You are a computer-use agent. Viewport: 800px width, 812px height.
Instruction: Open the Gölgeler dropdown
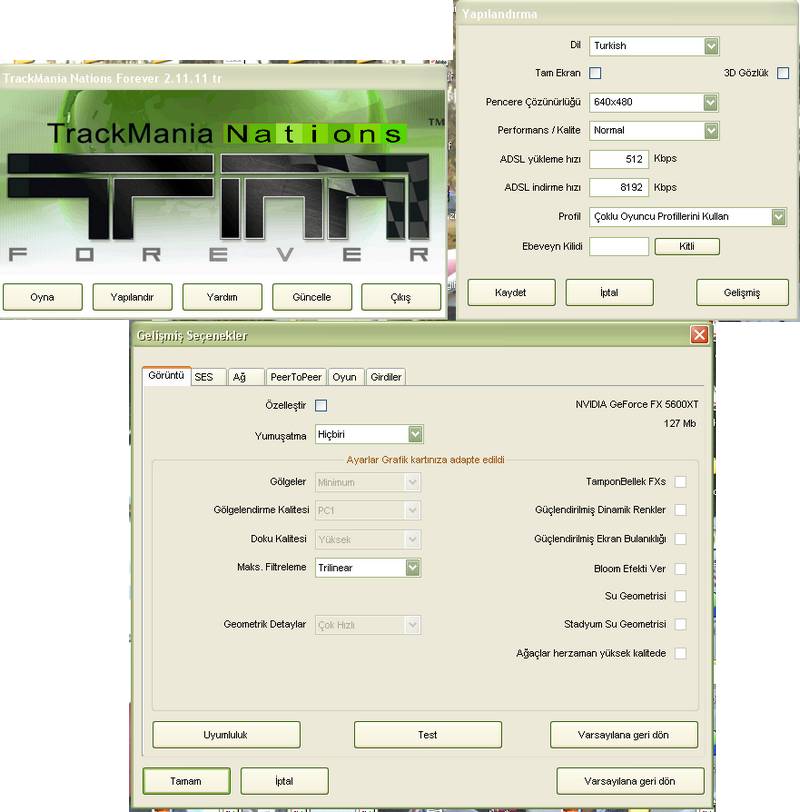[368, 482]
